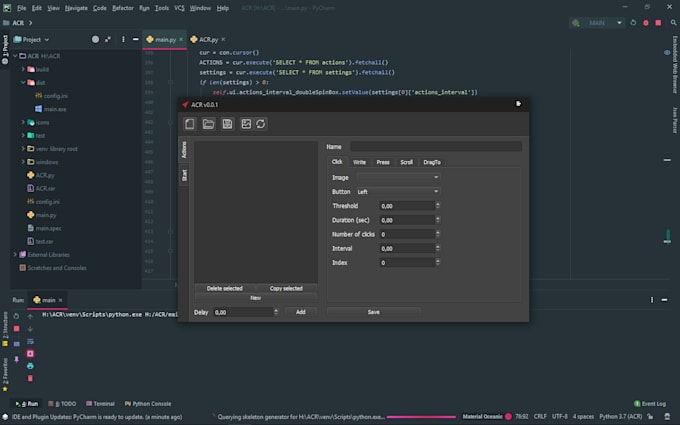This screenshot has width=680, height=425.
Task: Open the Refactor menu
Action: point(123,8)
